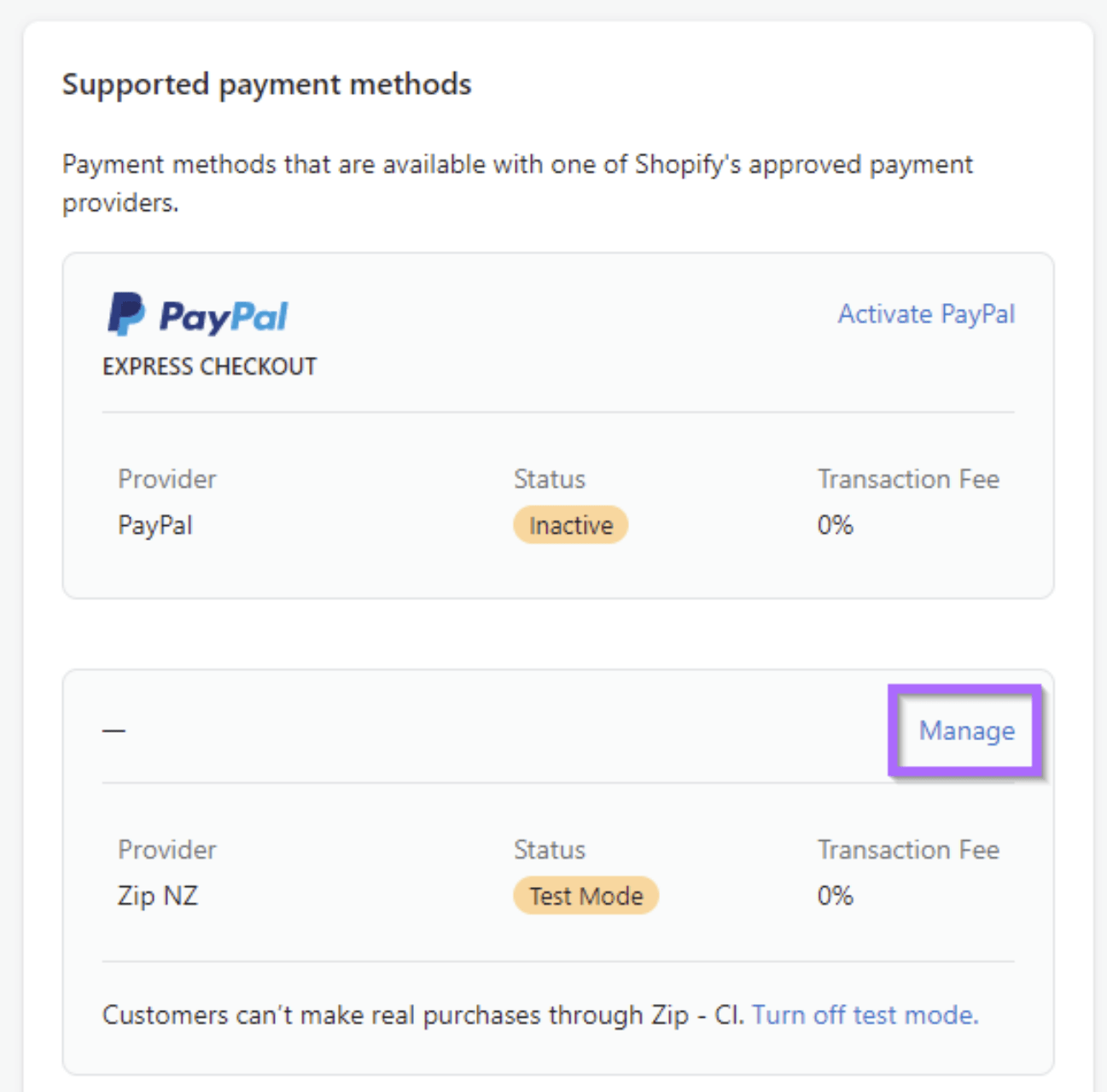Click the Zip NZ provider name

coord(157,896)
